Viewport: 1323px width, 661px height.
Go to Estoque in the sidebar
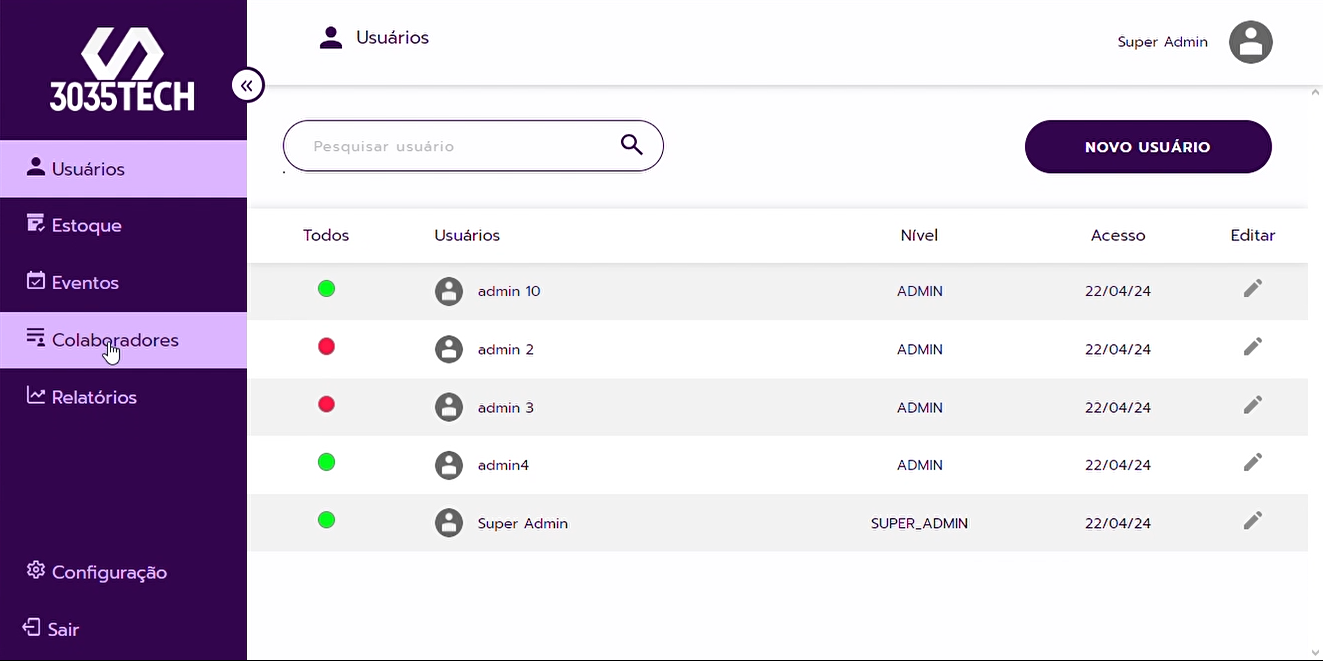(x=123, y=226)
